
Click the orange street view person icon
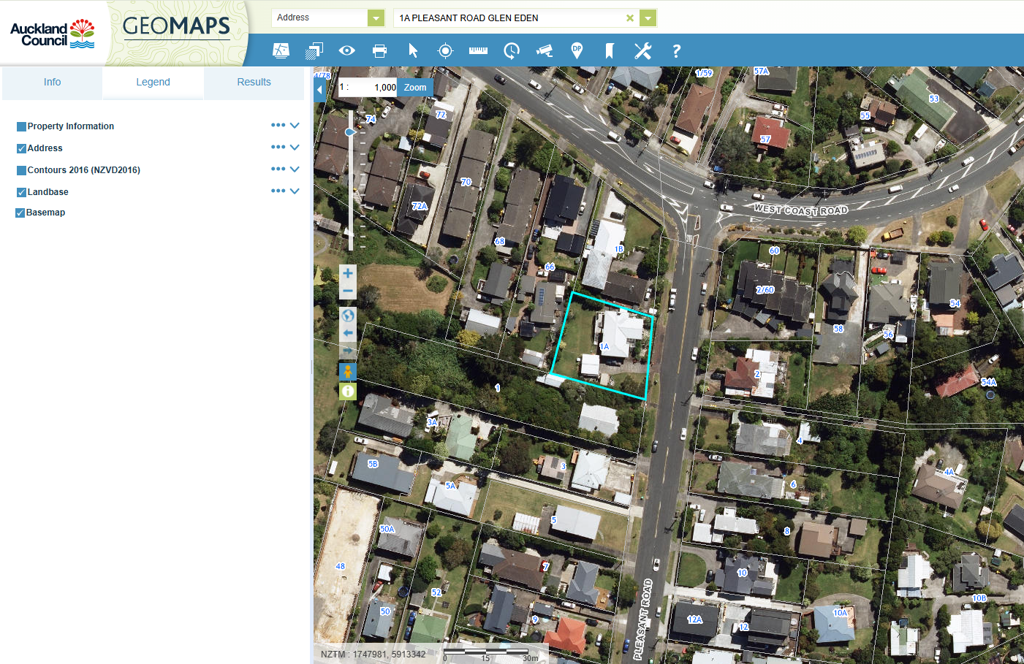[348, 372]
